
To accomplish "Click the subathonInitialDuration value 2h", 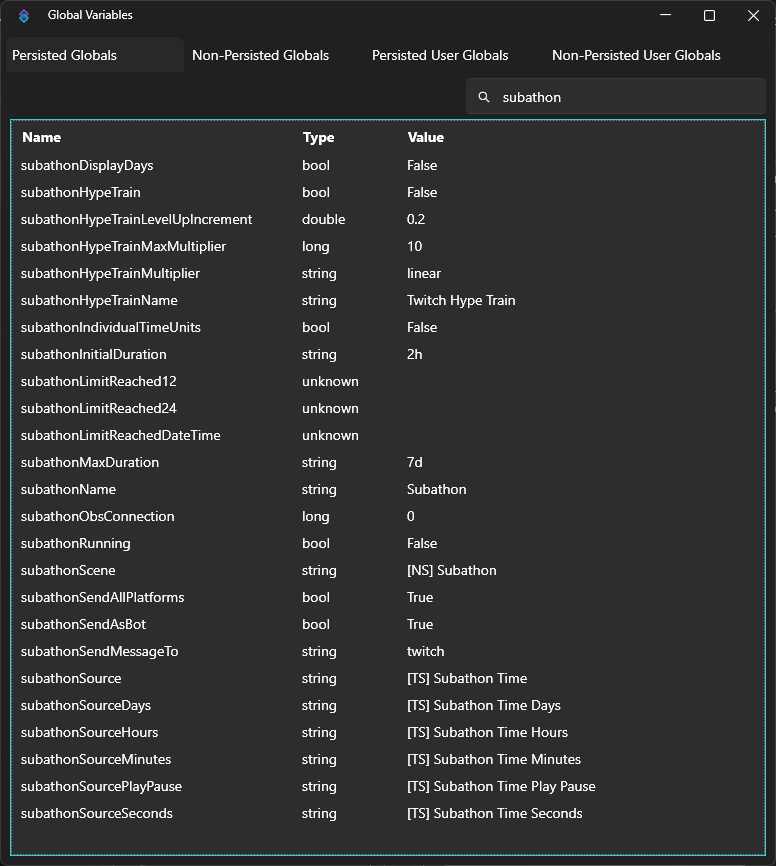I will (x=414, y=354).
